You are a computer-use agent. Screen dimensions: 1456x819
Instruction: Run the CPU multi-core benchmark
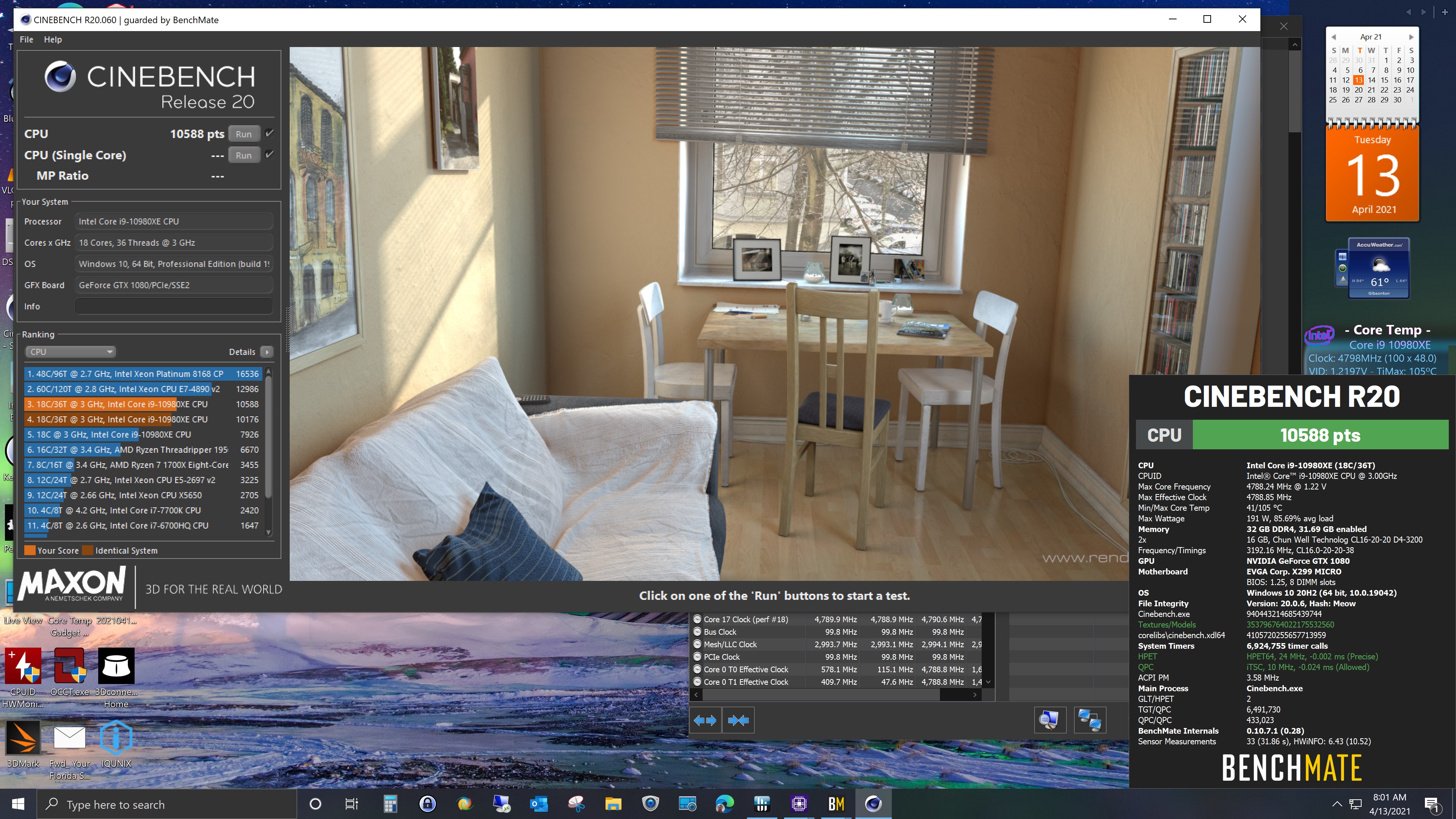[x=243, y=134]
